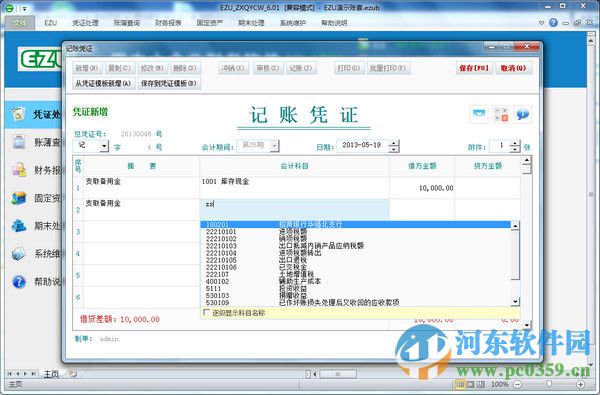Click zoom in plus icon in status bar

(x=580, y=384)
